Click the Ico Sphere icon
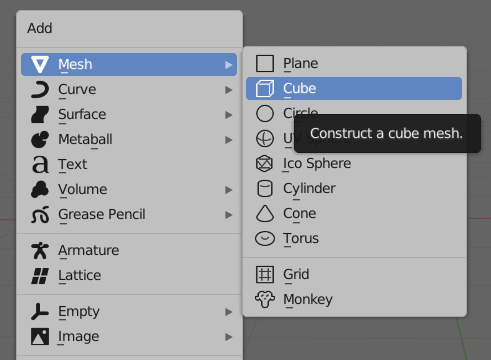 pyautogui.click(x=265, y=163)
